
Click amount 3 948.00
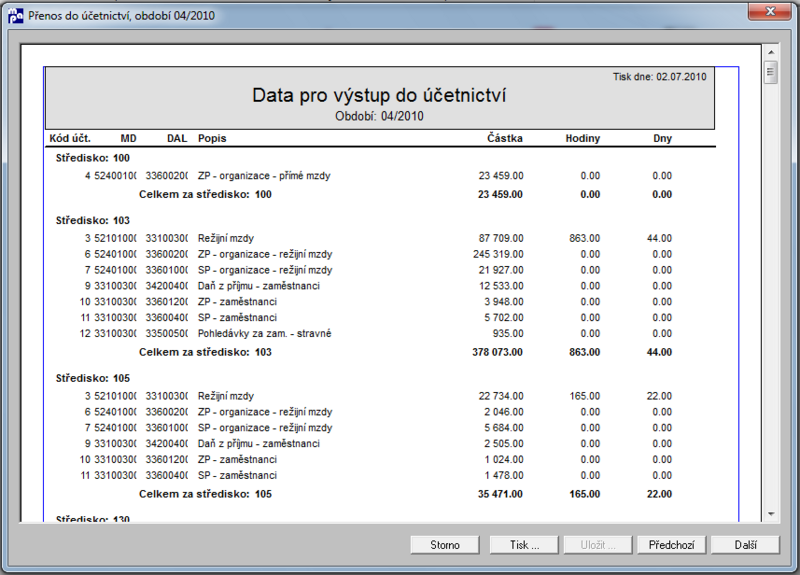(x=504, y=302)
